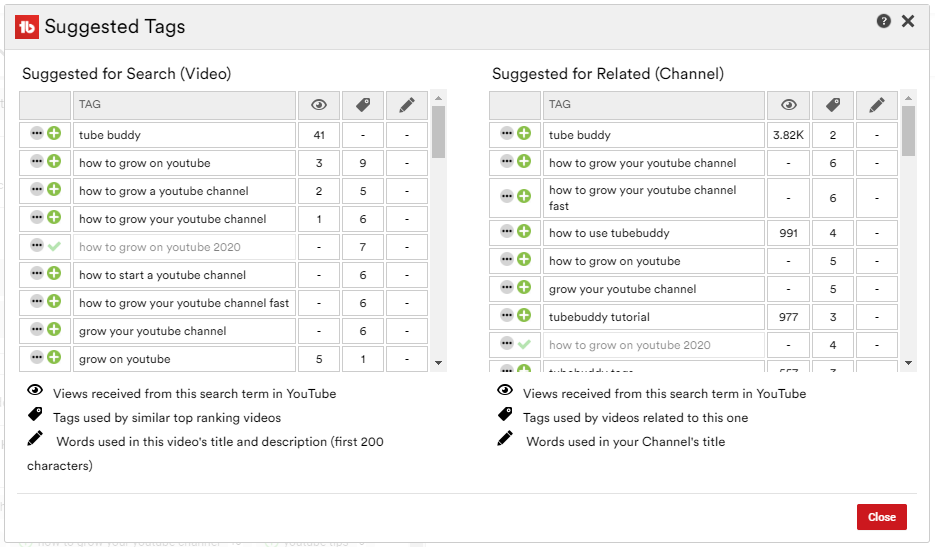Open options dots for Related 'tube buddy'
Screen dimensions: 935x547
[x=507, y=134]
